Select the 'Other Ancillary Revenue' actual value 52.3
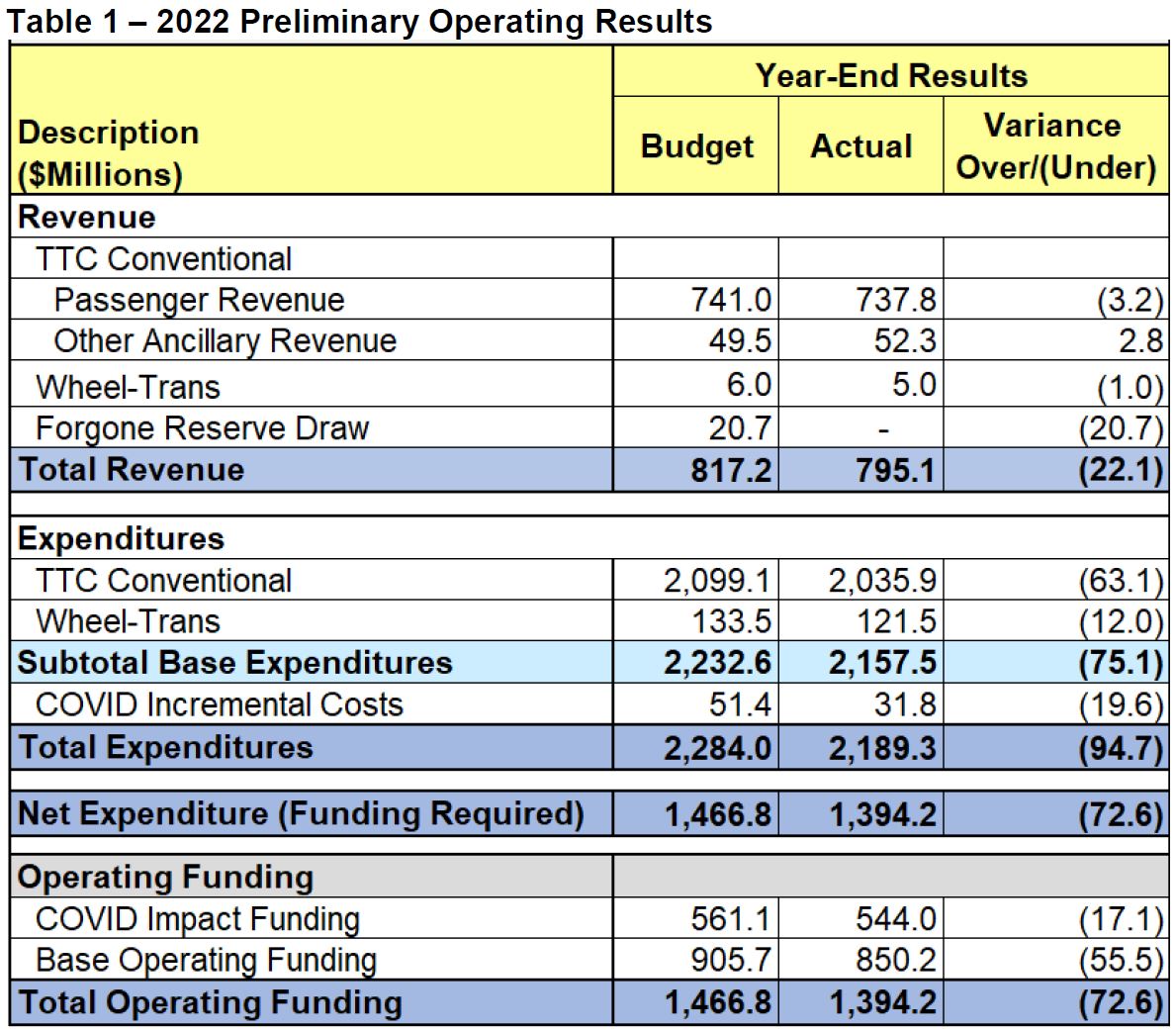The image size is (1176, 1031). click(x=895, y=340)
